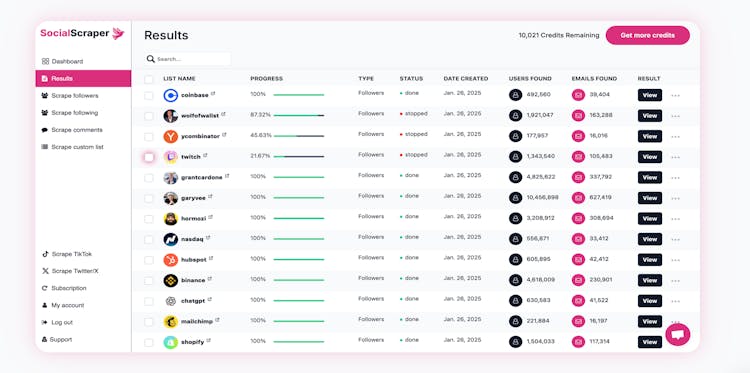Click emails found icon in nasdaq row
Viewport: 750px width, 373px height.
pyautogui.click(x=578, y=239)
